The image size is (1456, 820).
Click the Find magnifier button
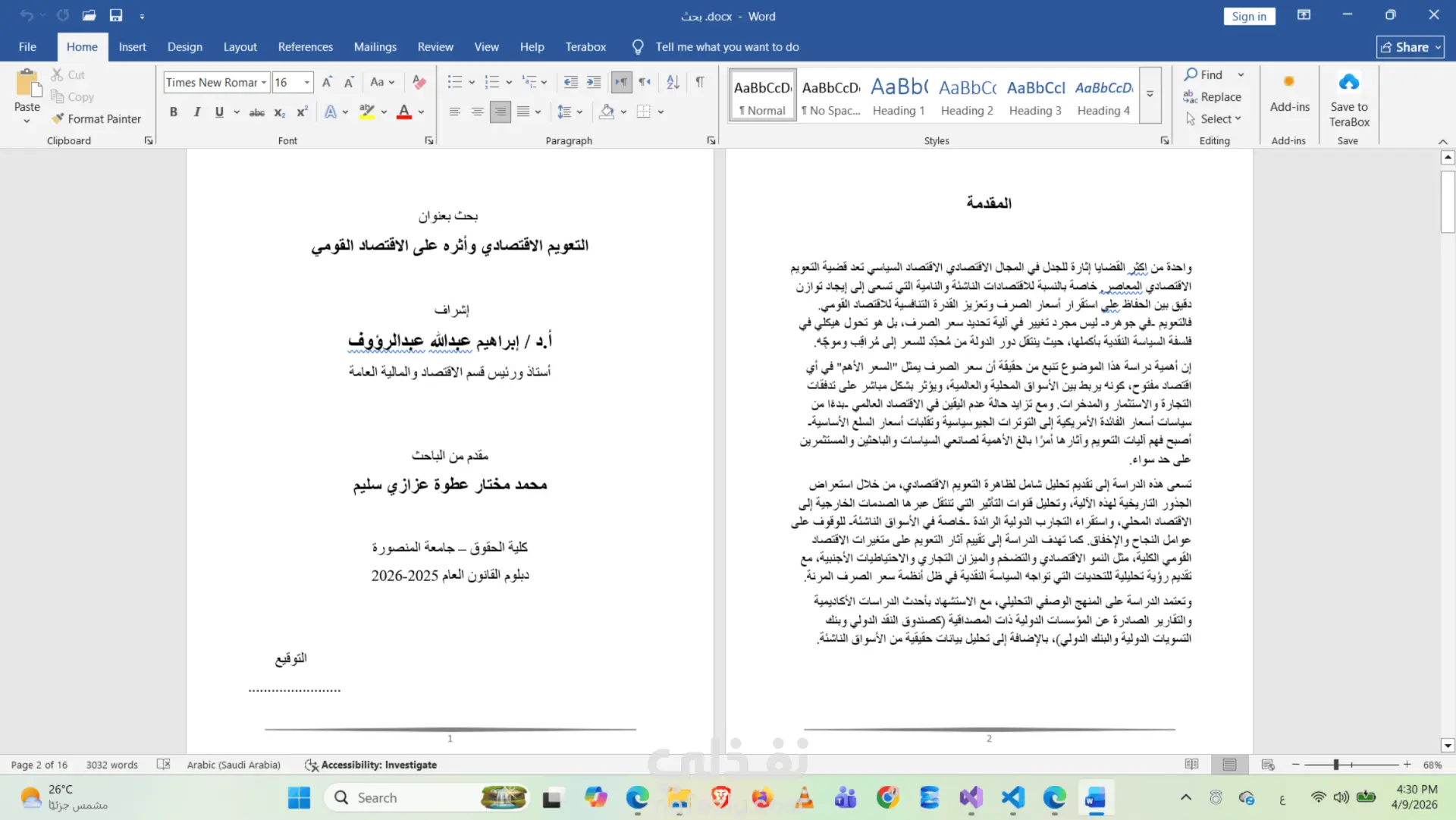(x=1203, y=74)
